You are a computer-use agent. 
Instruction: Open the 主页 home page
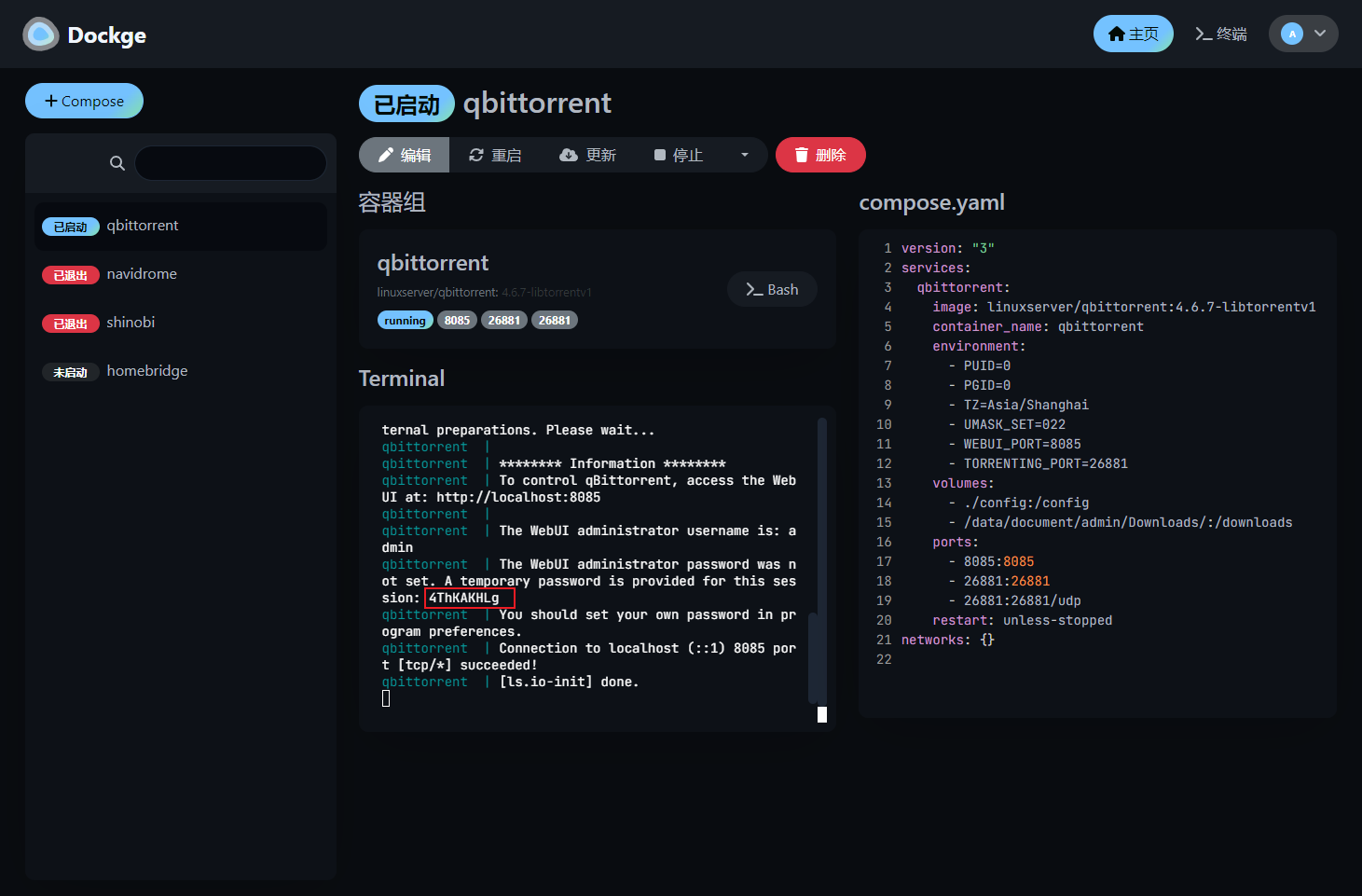click(x=1133, y=34)
